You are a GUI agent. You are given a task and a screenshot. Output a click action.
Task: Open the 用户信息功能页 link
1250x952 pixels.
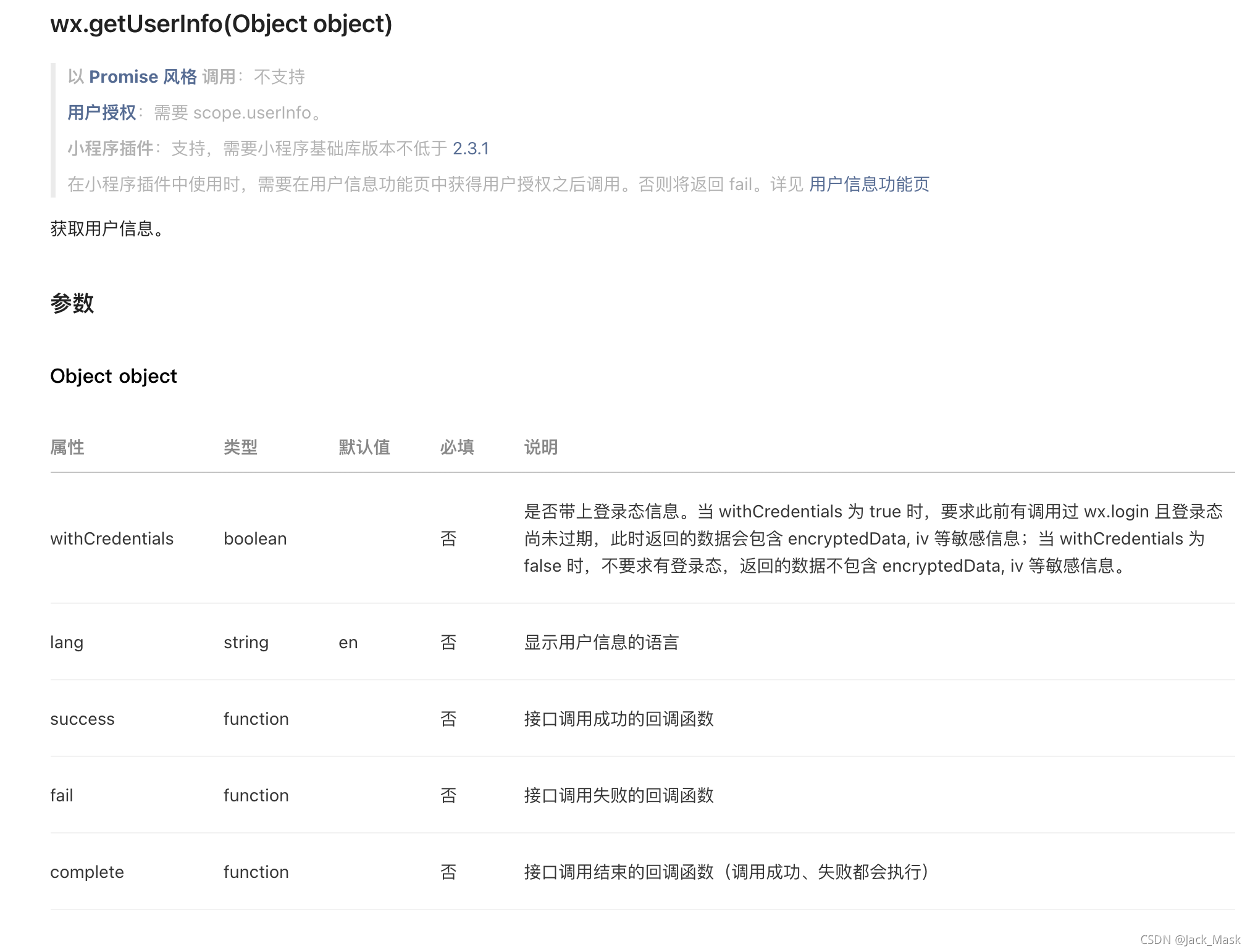tap(868, 185)
